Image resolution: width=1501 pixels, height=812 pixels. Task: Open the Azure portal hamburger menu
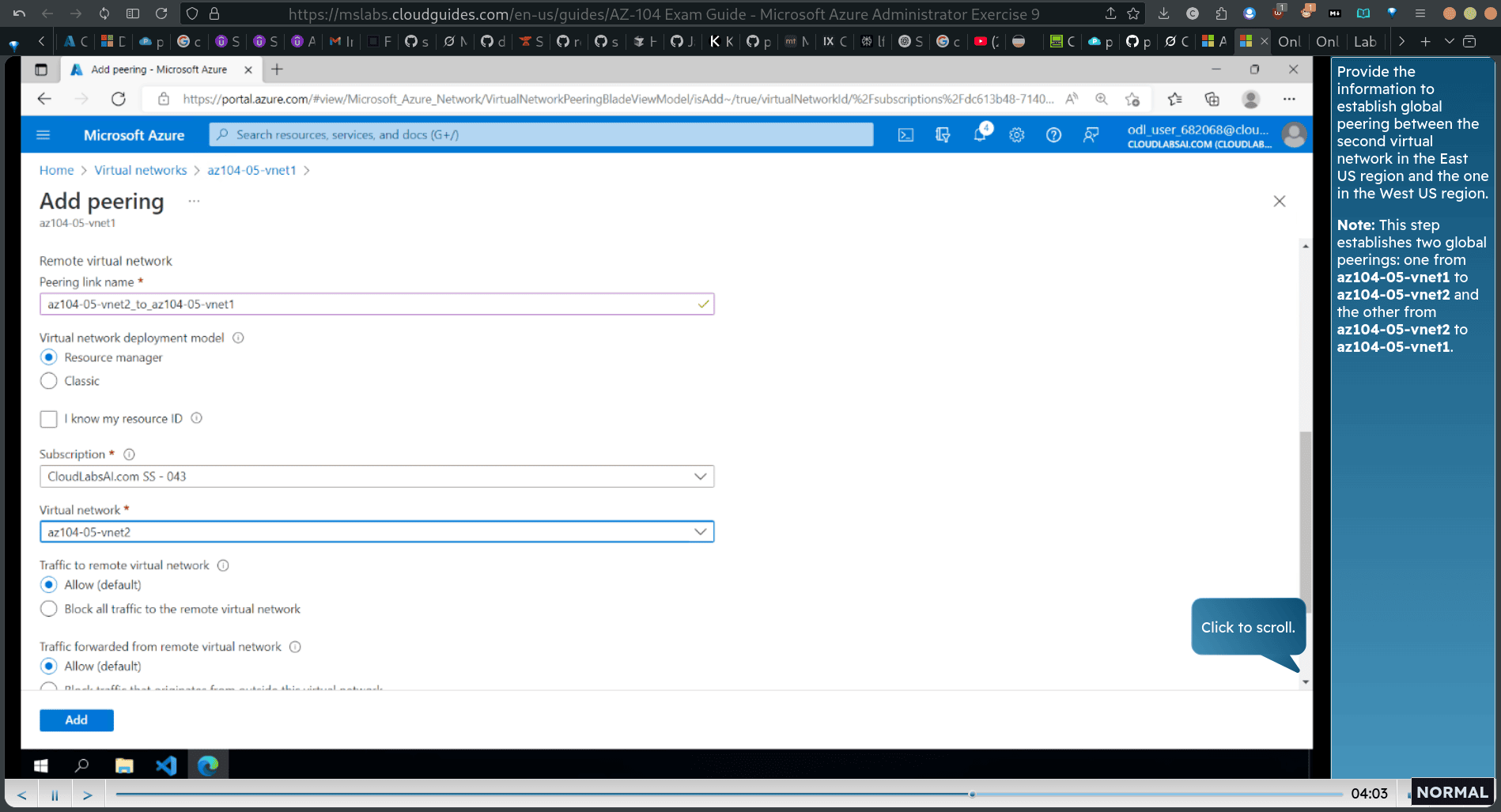(43, 135)
